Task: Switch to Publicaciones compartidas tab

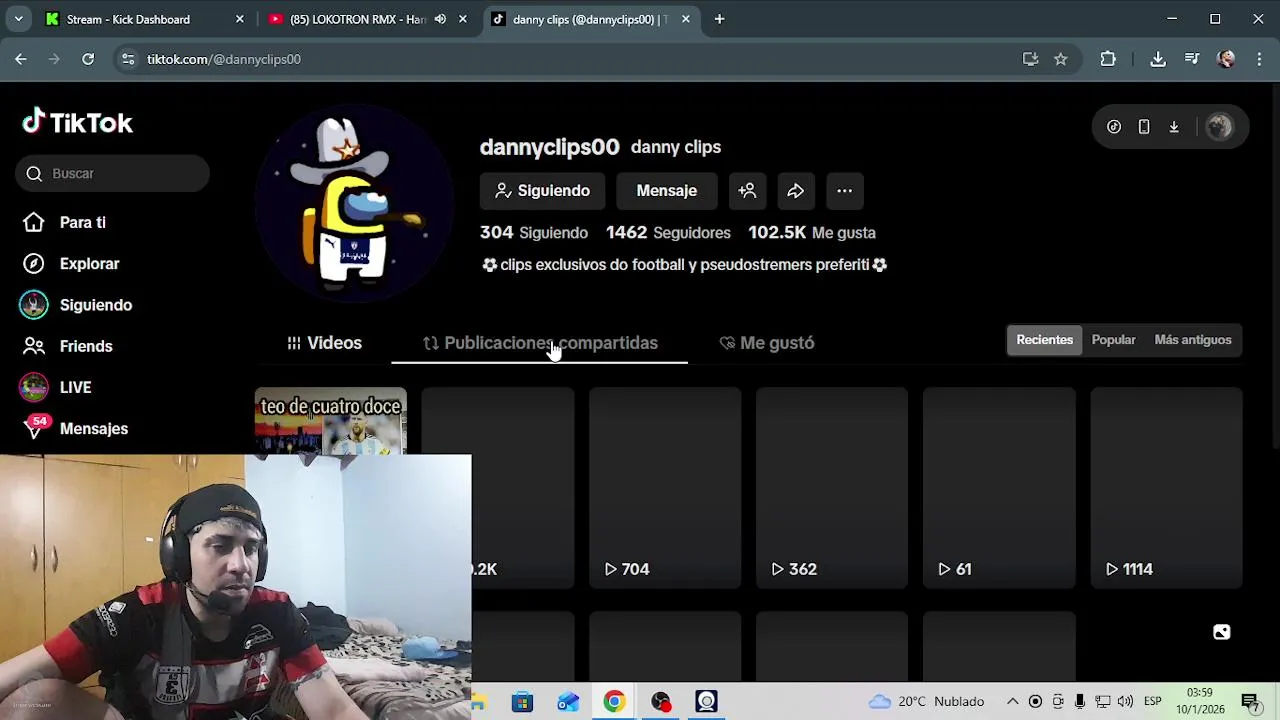Action: coord(540,343)
